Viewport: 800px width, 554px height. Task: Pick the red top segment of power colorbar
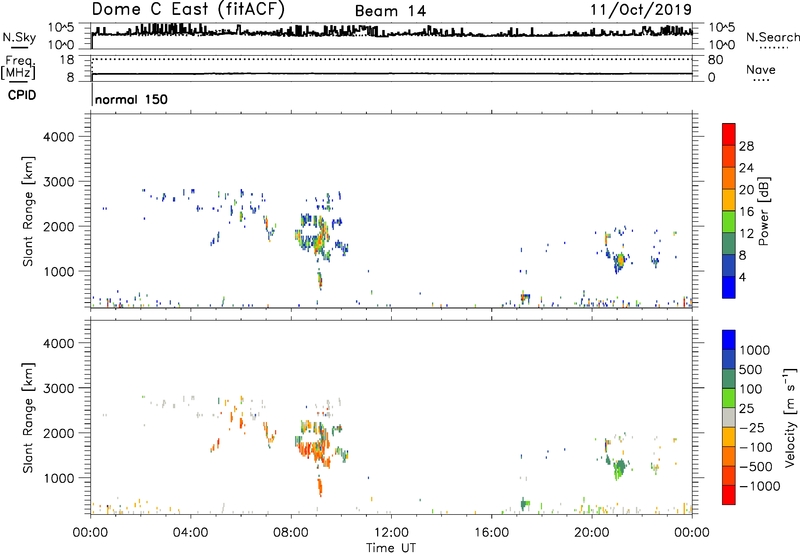(729, 135)
